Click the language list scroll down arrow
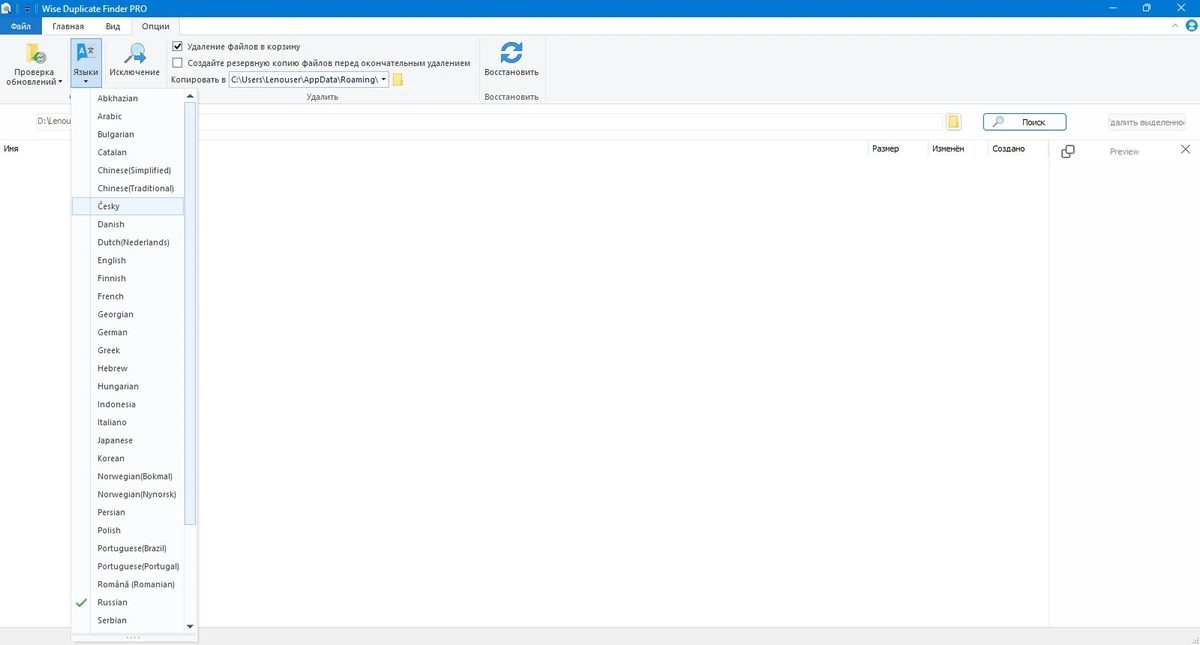This screenshot has width=1200, height=645. pyautogui.click(x=190, y=625)
